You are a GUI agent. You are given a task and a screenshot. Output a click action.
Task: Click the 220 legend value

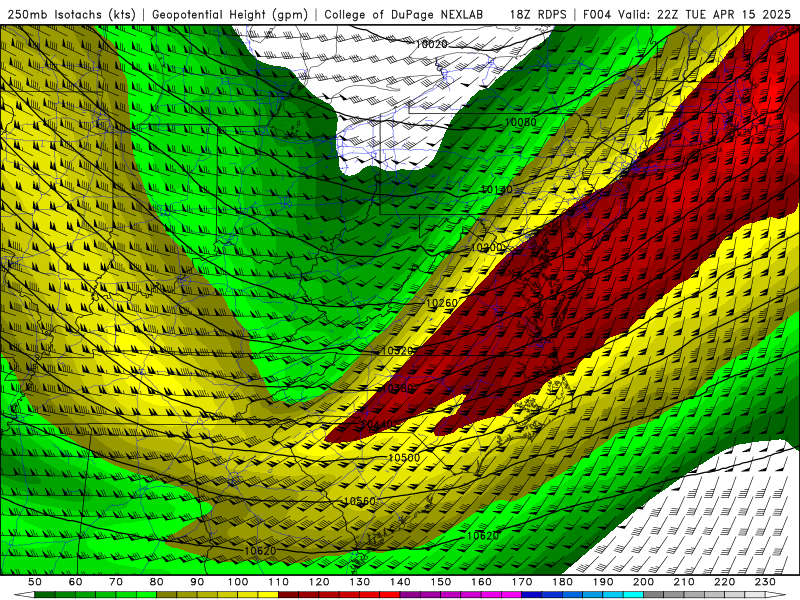click(x=724, y=582)
